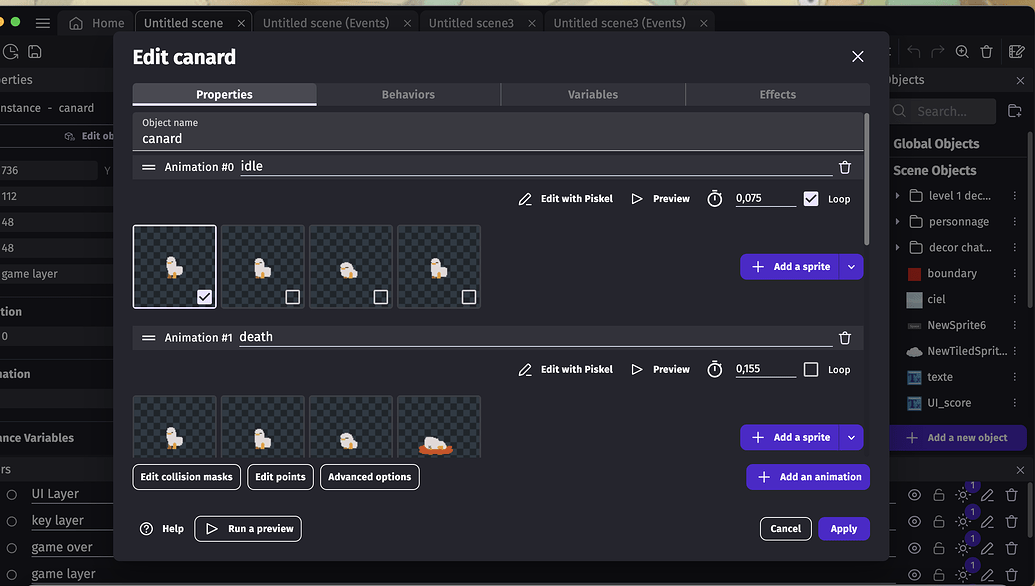This screenshot has height=586, width=1035.
Task: Delete the death animation with its trash icon
Action: tap(845, 338)
